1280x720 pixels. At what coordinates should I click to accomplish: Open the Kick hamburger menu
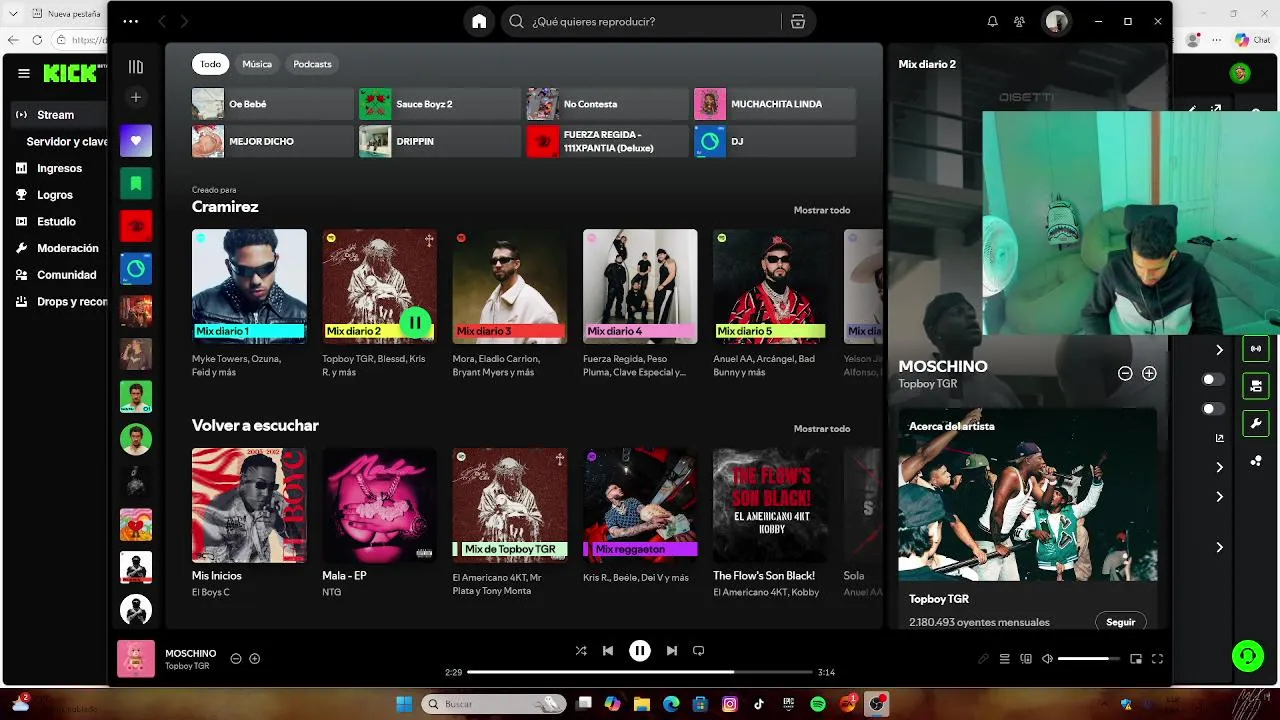pyautogui.click(x=24, y=73)
